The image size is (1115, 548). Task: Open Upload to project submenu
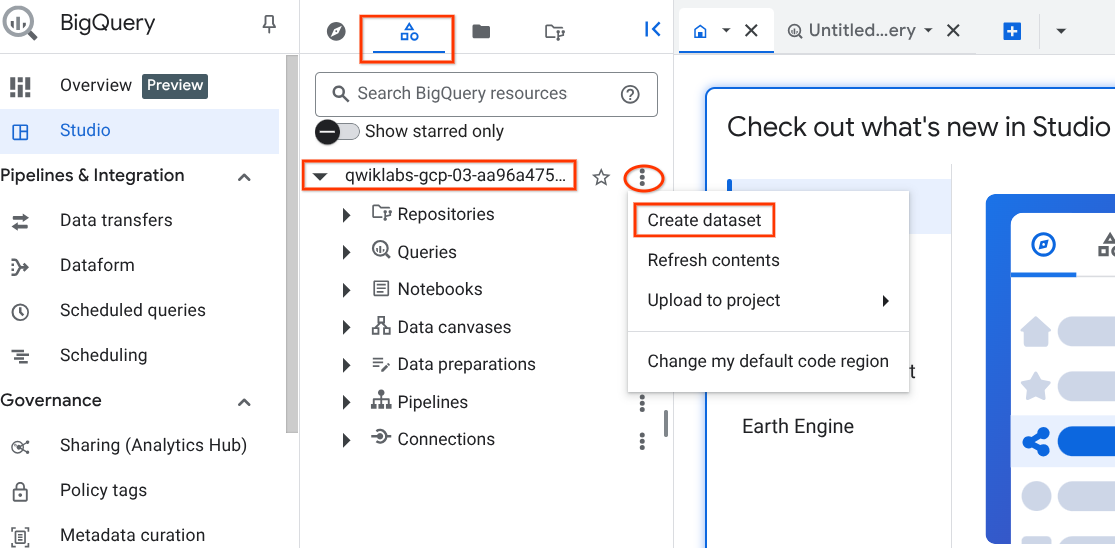pyautogui.click(x=768, y=301)
